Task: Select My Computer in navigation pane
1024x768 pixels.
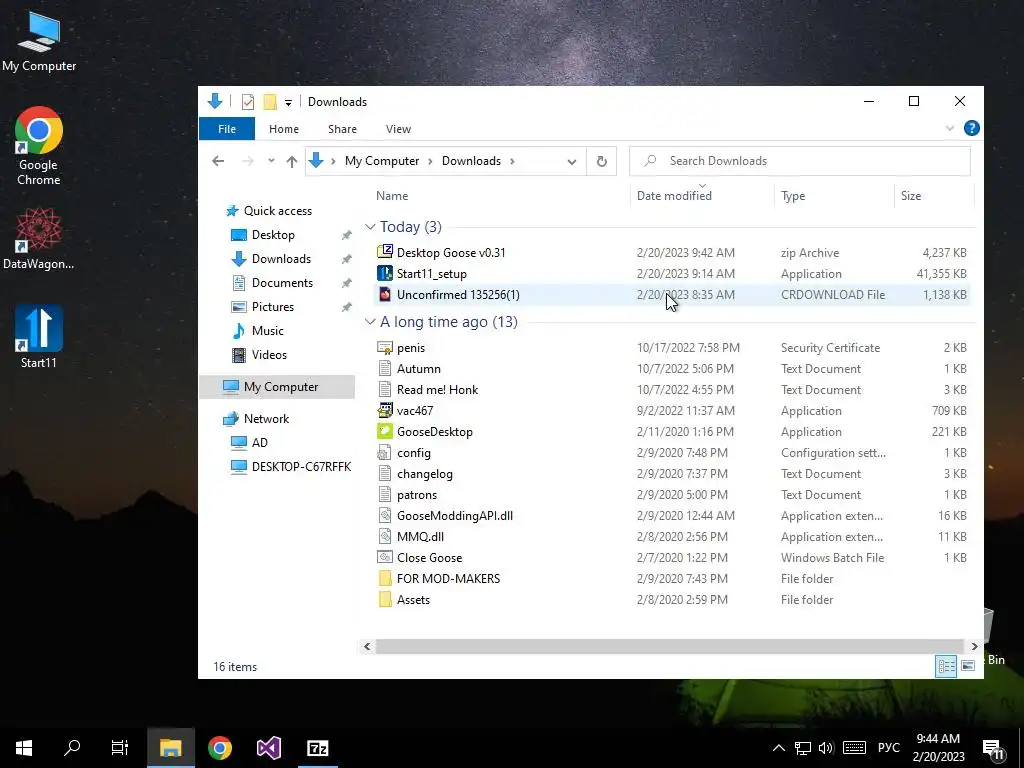Action: click(x=280, y=387)
